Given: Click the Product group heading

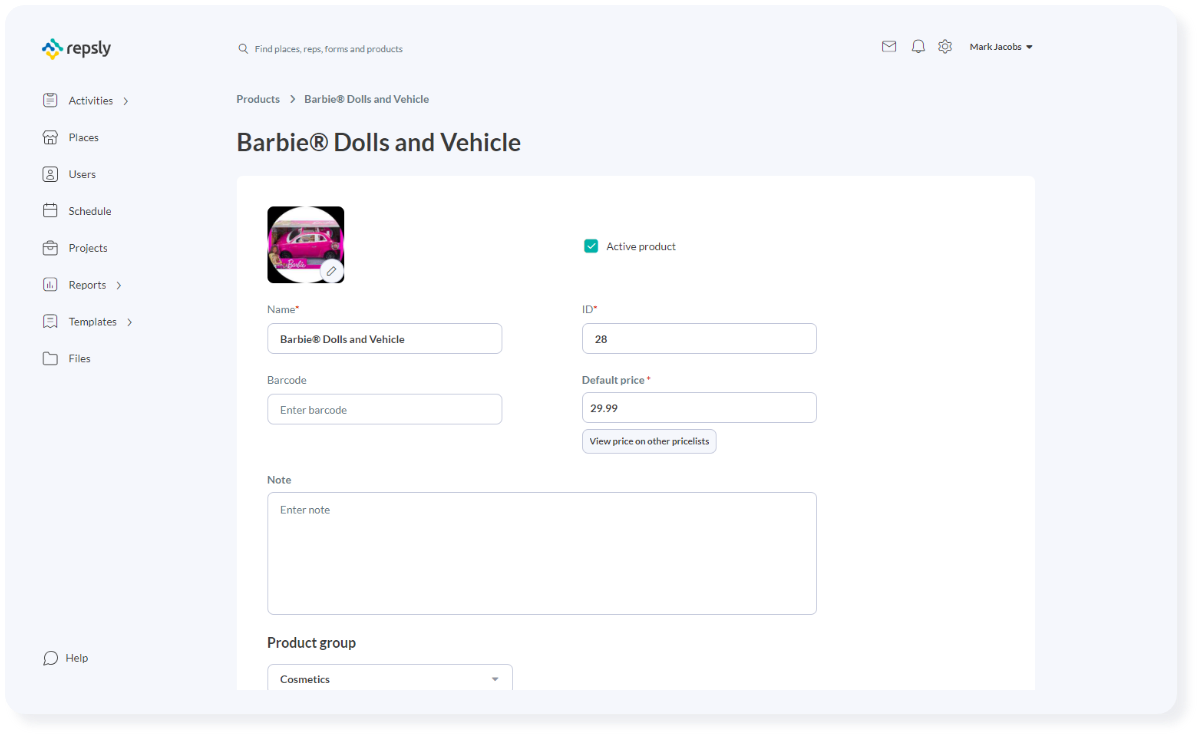Looking at the screenshot, I should 311,643.
